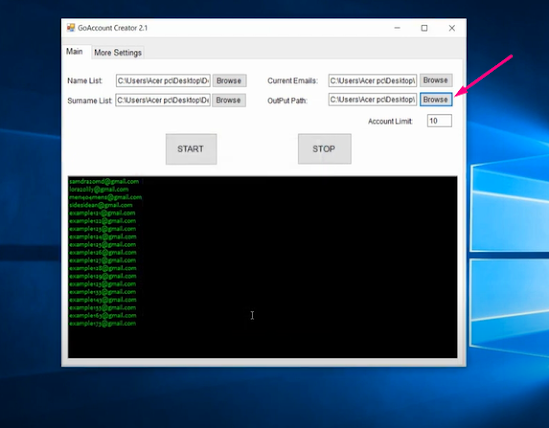Image resolution: width=549 pixels, height=428 pixels.
Task: Click the GoAccount Creator app icon in title bar
Action: coord(71,28)
